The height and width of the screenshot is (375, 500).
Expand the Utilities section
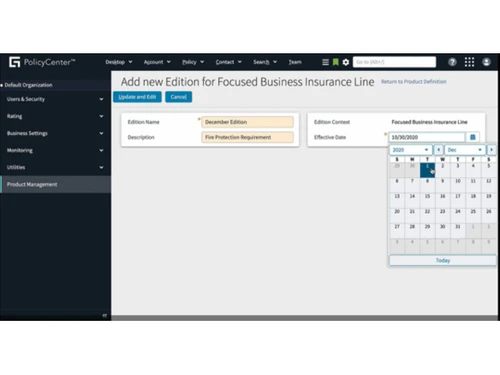[x=55, y=167]
